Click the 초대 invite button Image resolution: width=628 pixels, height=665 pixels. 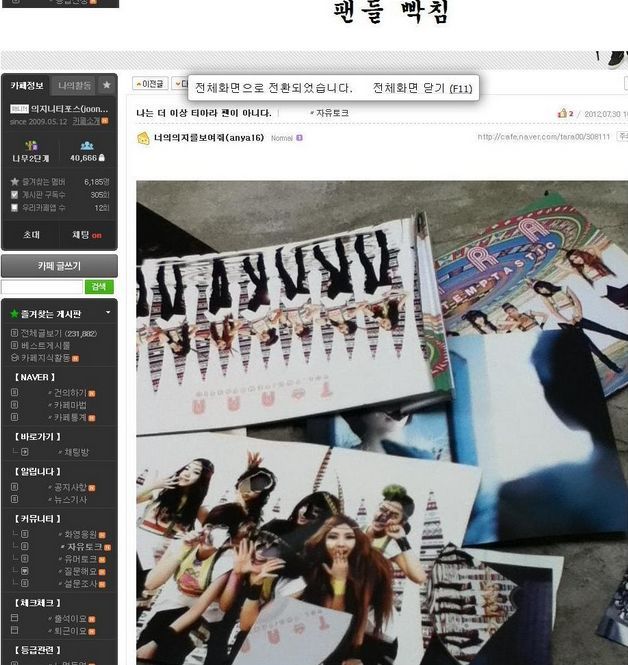[x=31, y=235]
